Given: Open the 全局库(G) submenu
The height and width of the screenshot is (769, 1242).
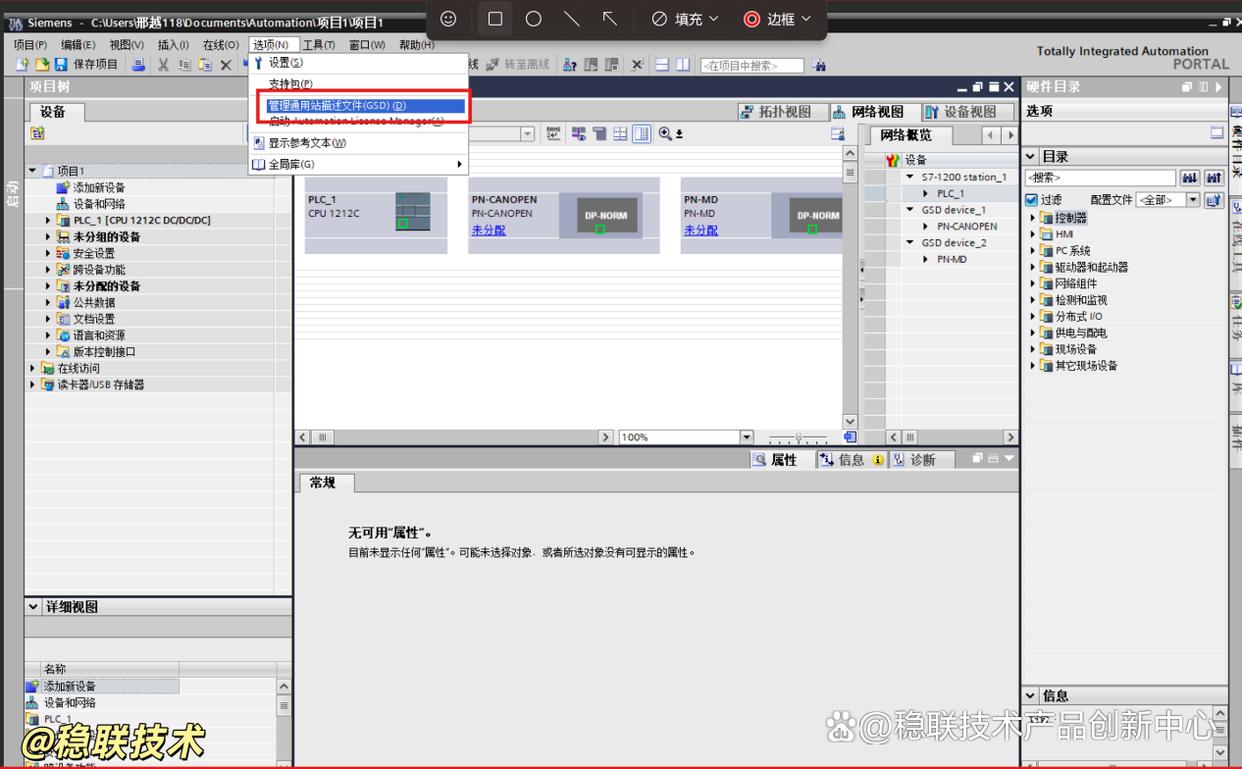Looking at the screenshot, I should (x=358, y=164).
